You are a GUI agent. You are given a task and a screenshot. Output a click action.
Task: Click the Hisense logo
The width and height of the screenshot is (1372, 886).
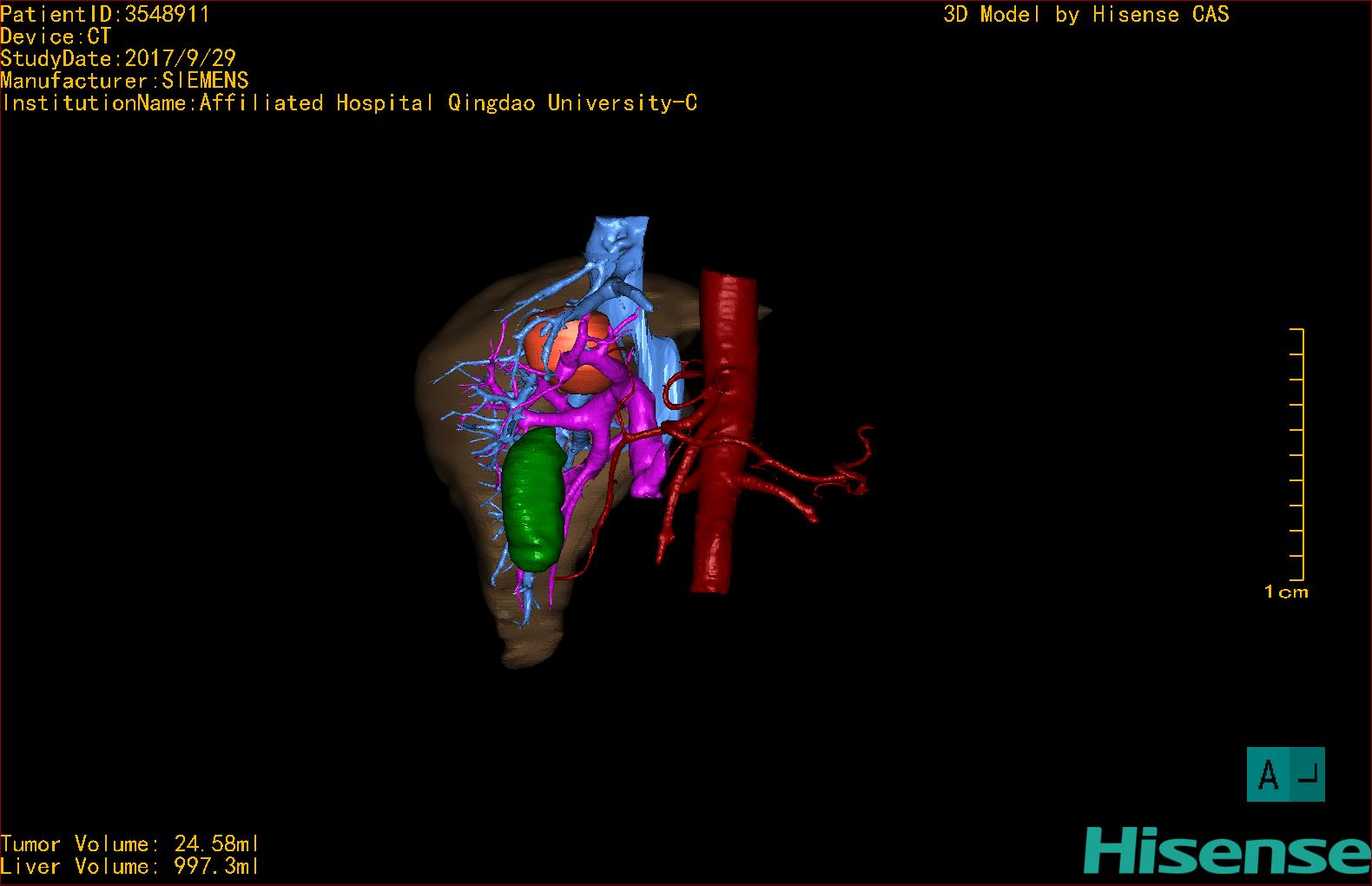[x=1227, y=850]
